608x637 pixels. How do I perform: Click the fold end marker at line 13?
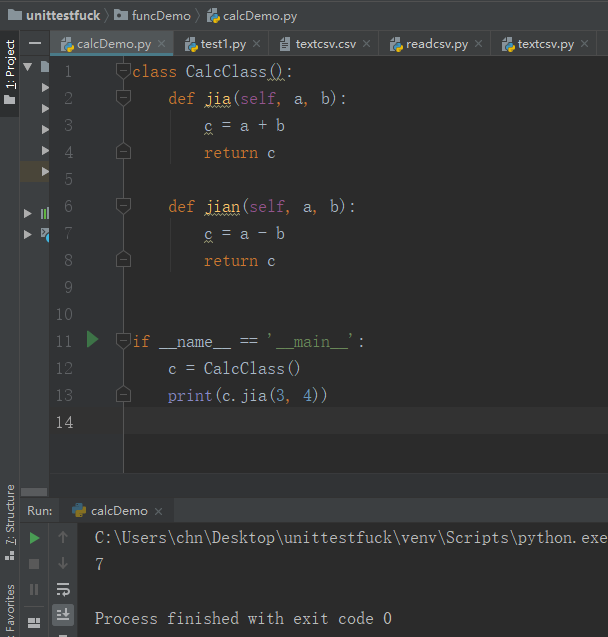tap(123, 394)
